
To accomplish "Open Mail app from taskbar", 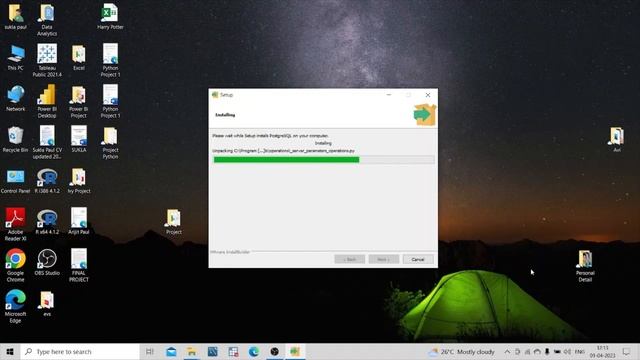I will click(171, 351).
